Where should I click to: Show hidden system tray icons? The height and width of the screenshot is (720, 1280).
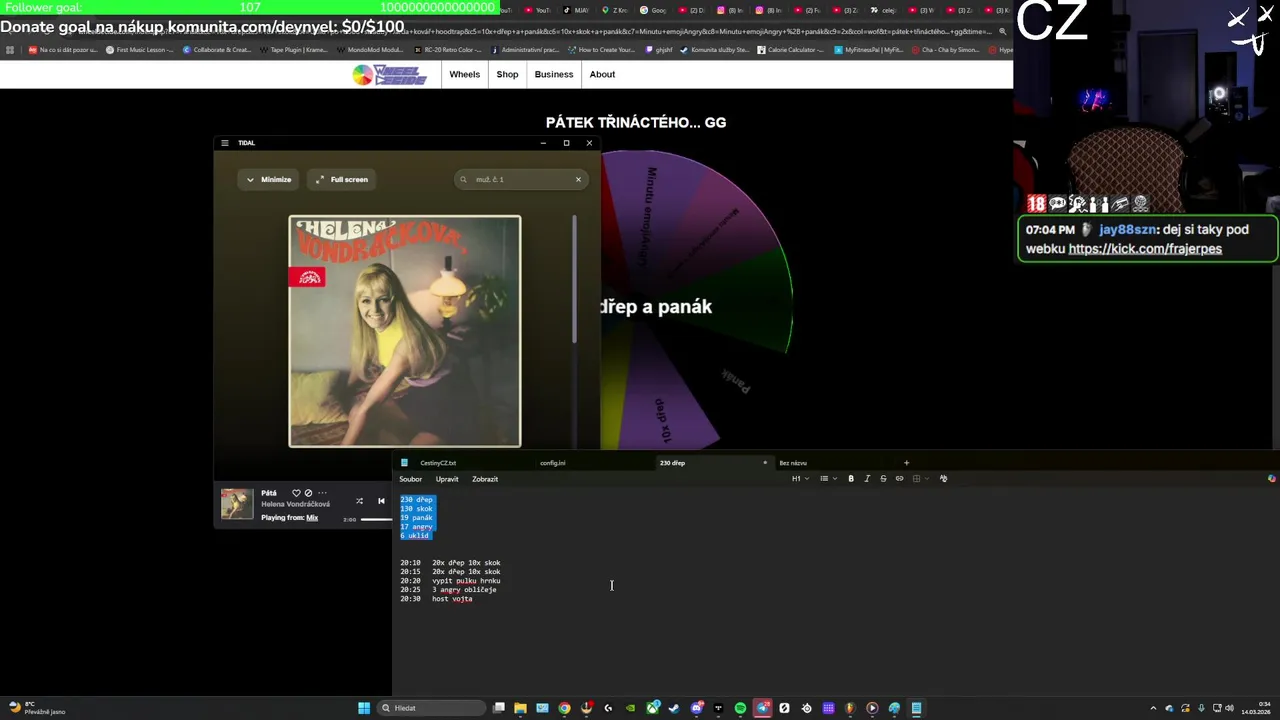point(1153,708)
